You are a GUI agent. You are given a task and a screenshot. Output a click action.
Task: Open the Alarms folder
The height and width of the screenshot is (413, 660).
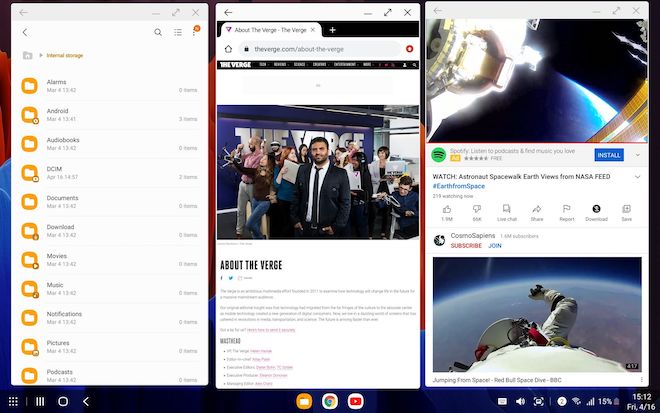(109, 86)
